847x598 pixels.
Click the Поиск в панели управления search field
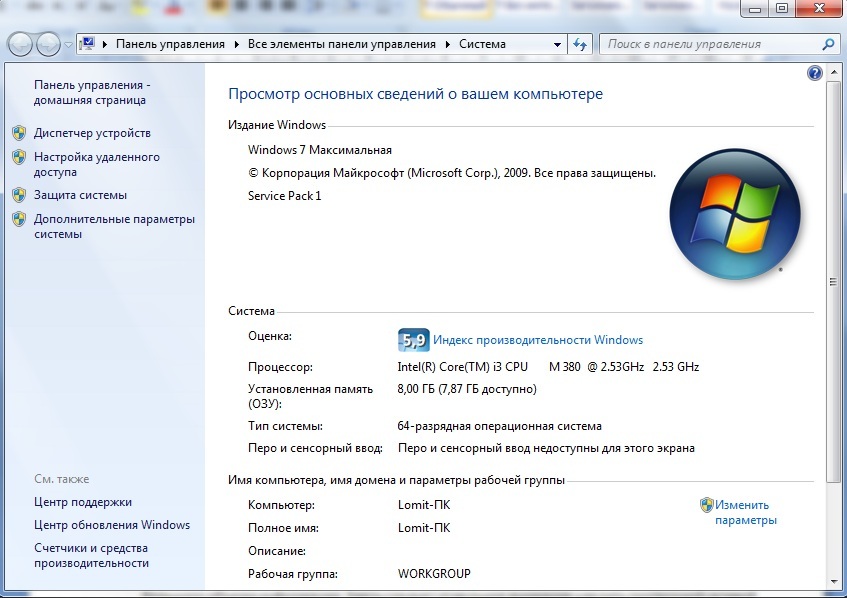coord(710,44)
